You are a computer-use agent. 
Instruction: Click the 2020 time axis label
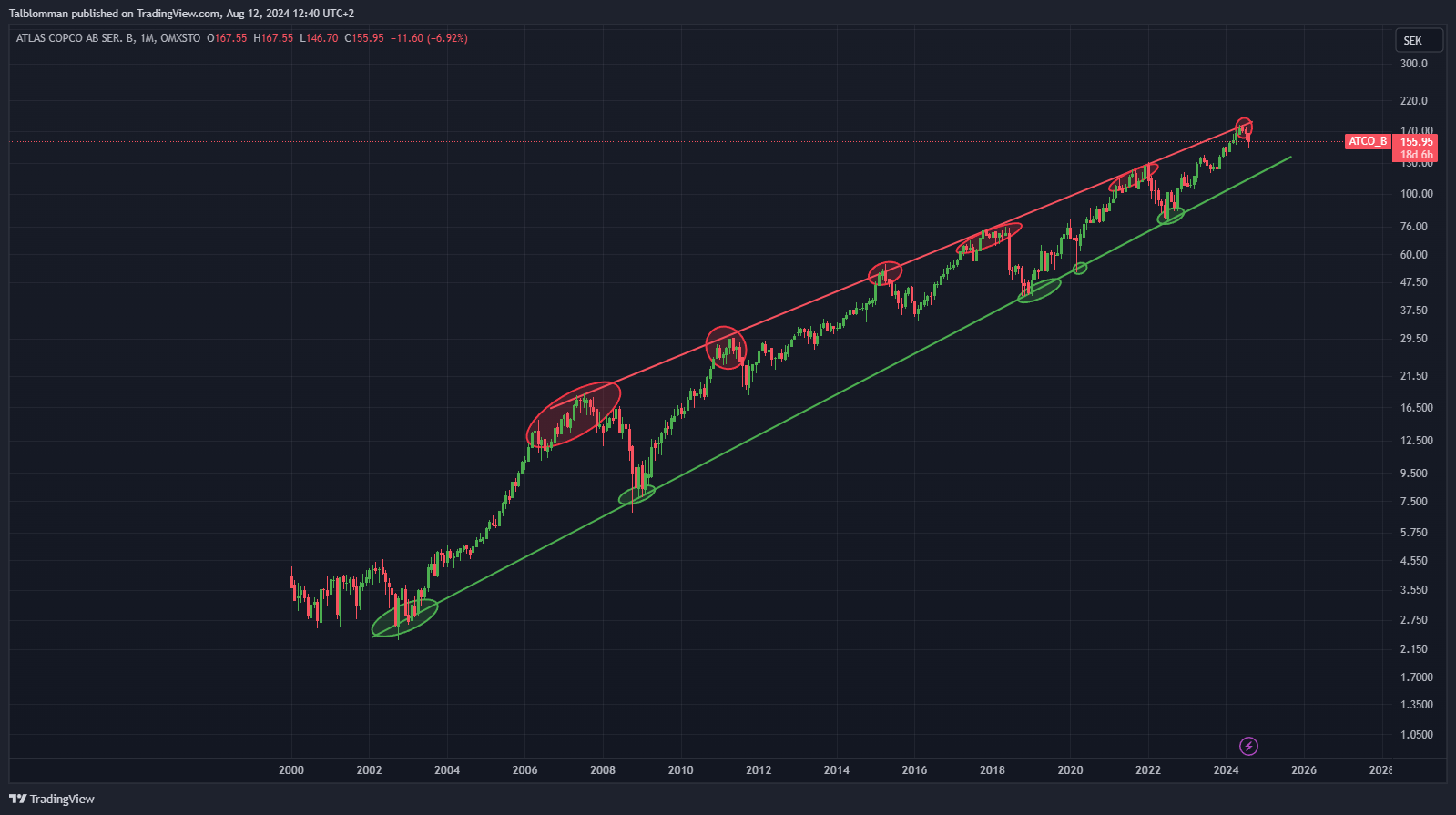tap(1070, 770)
